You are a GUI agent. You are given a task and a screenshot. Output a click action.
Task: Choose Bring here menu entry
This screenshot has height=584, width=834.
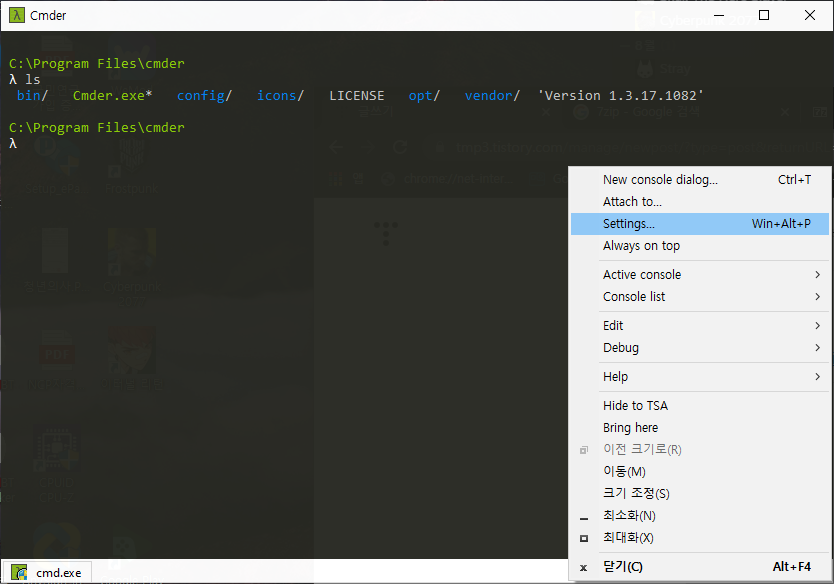(x=699, y=428)
